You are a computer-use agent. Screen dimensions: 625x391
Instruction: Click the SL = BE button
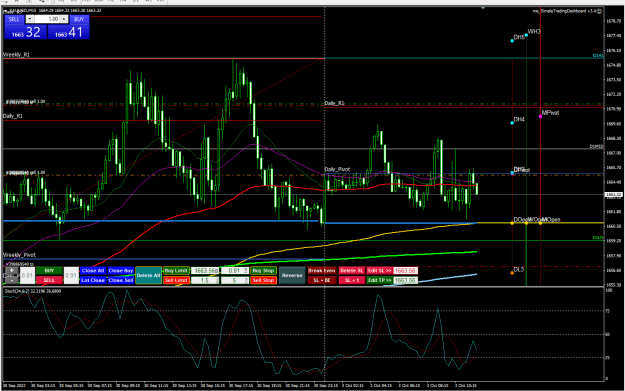point(322,280)
